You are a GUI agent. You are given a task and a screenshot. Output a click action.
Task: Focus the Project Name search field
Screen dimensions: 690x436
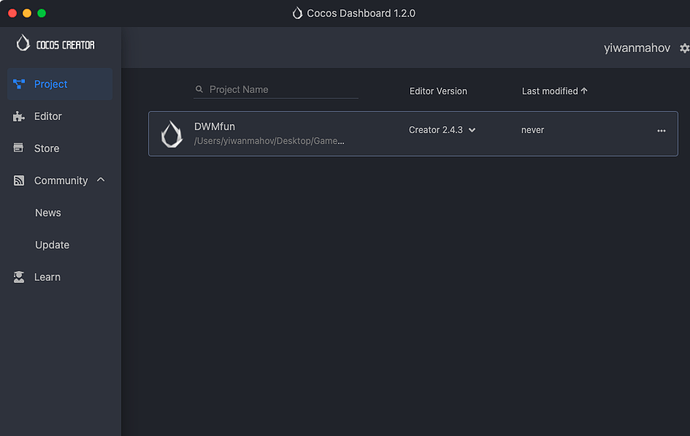coord(280,90)
